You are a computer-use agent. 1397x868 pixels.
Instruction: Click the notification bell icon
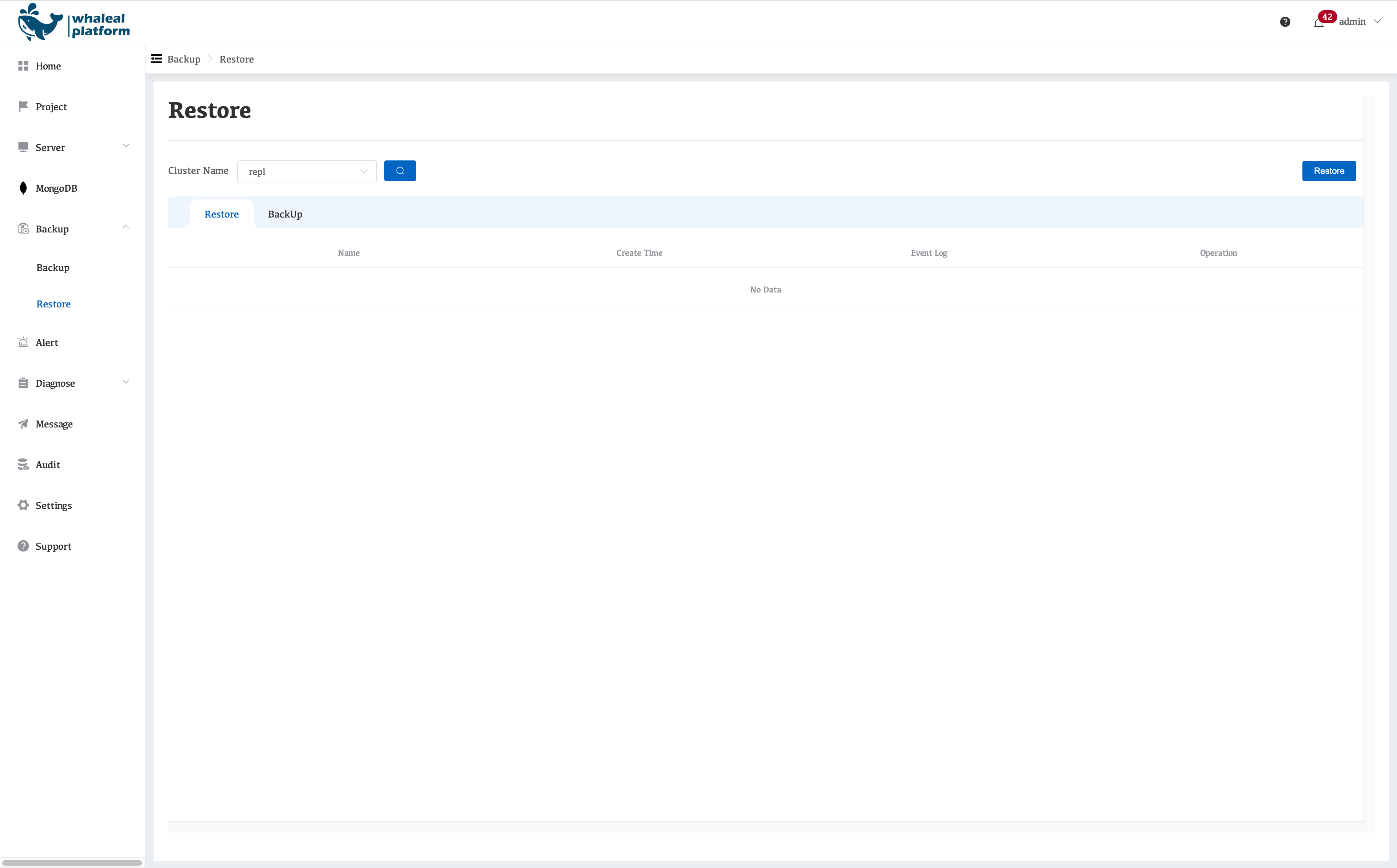click(1318, 24)
